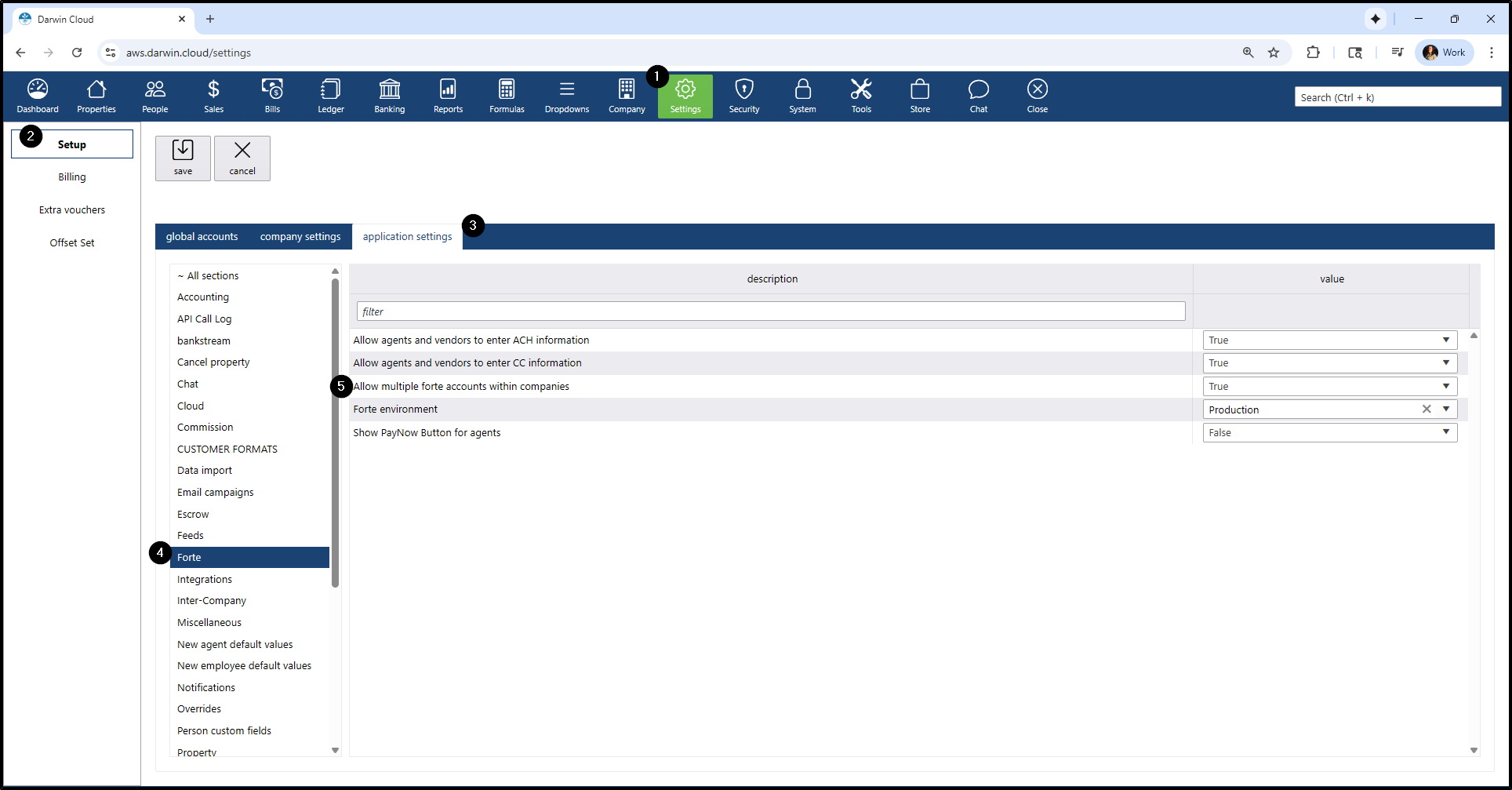Image resolution: width=1512 pixels, height=790 pixels.
Task: Open Forte environment Production dropdown
Action: [1445, 409]
